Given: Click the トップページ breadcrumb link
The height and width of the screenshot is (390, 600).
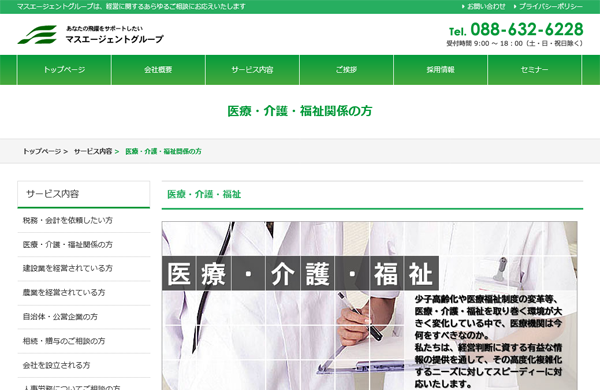Looking at the screenshot, I should 42,151.
